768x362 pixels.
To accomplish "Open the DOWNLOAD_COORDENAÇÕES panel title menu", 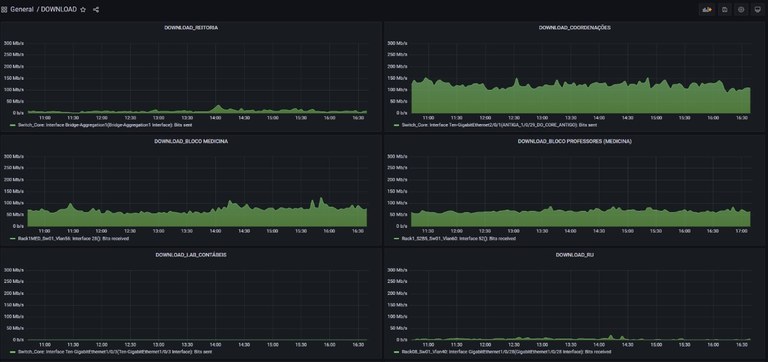I will tap(575, 28).
